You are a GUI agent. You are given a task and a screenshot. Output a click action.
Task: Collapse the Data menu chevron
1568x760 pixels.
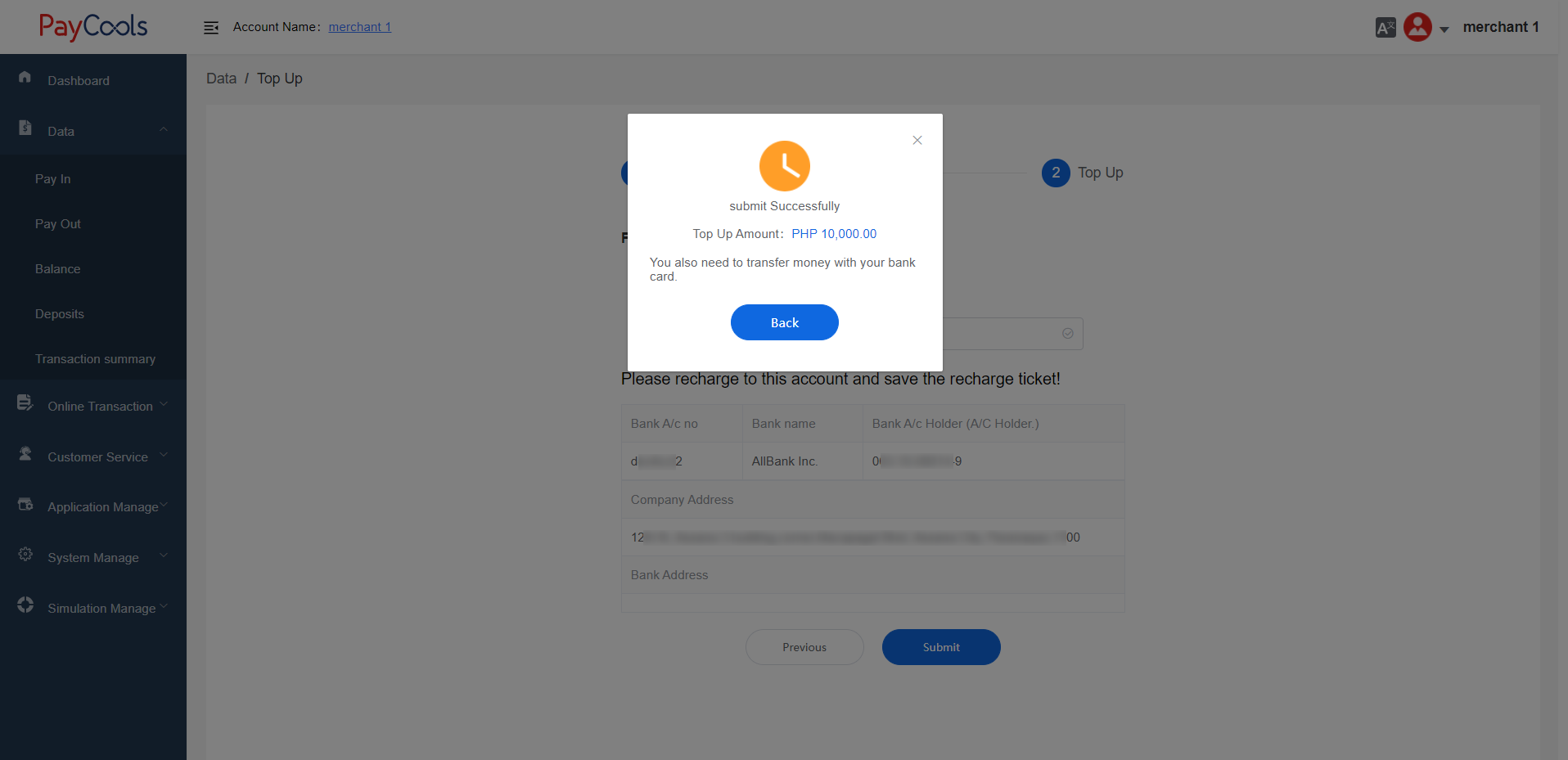coord(164,129)
